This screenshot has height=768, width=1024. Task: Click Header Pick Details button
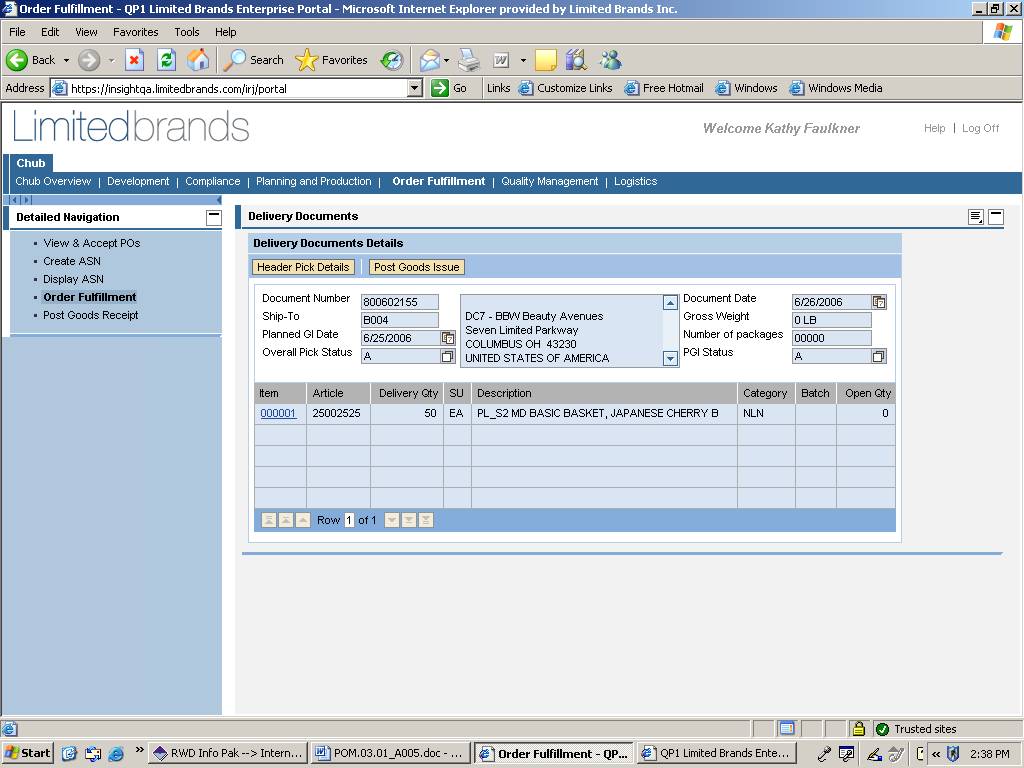point(303,267)
